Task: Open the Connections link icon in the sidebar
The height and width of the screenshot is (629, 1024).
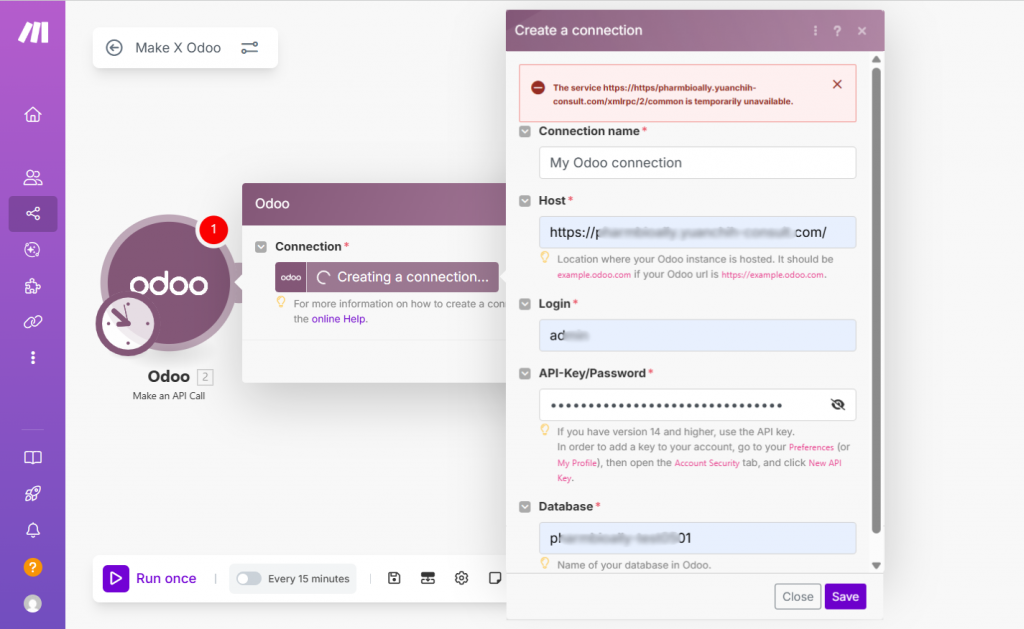Action: 33,322
